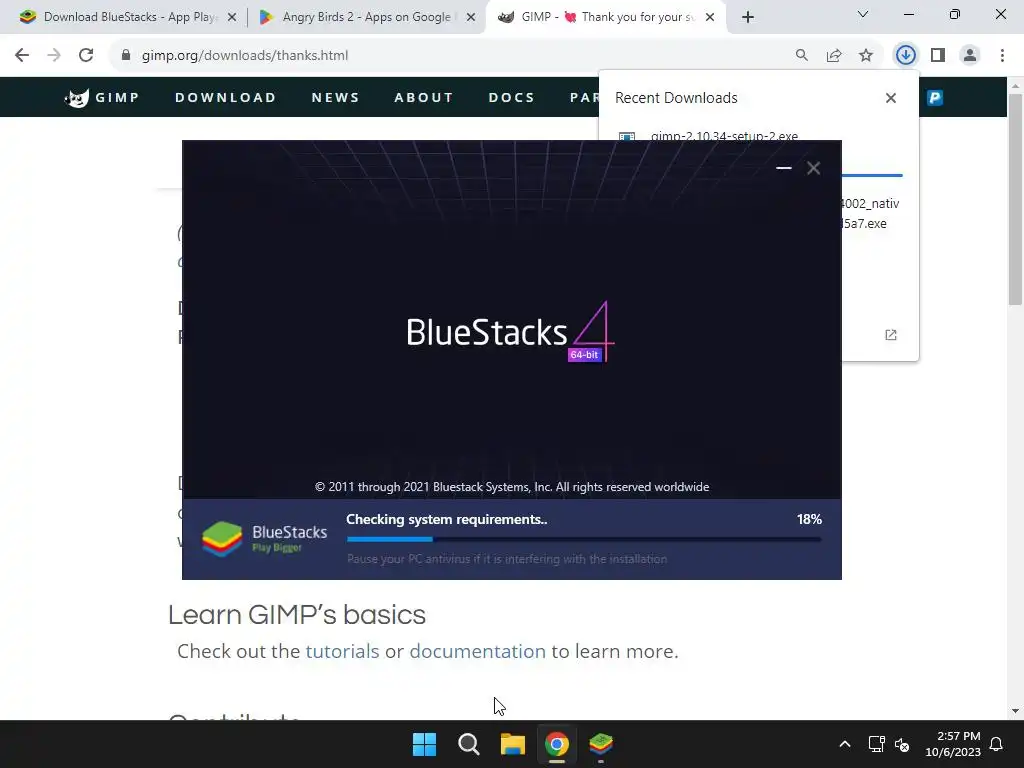Click the BlueStacks Play Bigger logo

264,539
